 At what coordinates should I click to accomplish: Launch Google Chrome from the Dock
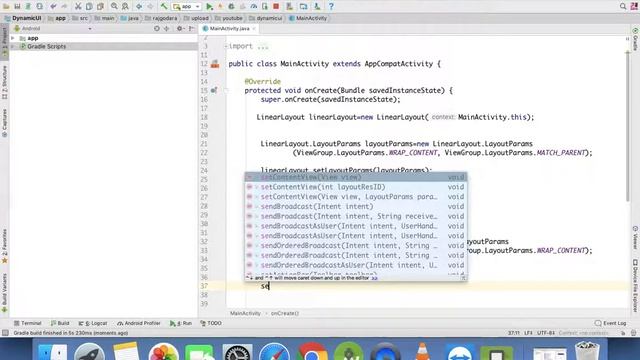tap(311, 352)
